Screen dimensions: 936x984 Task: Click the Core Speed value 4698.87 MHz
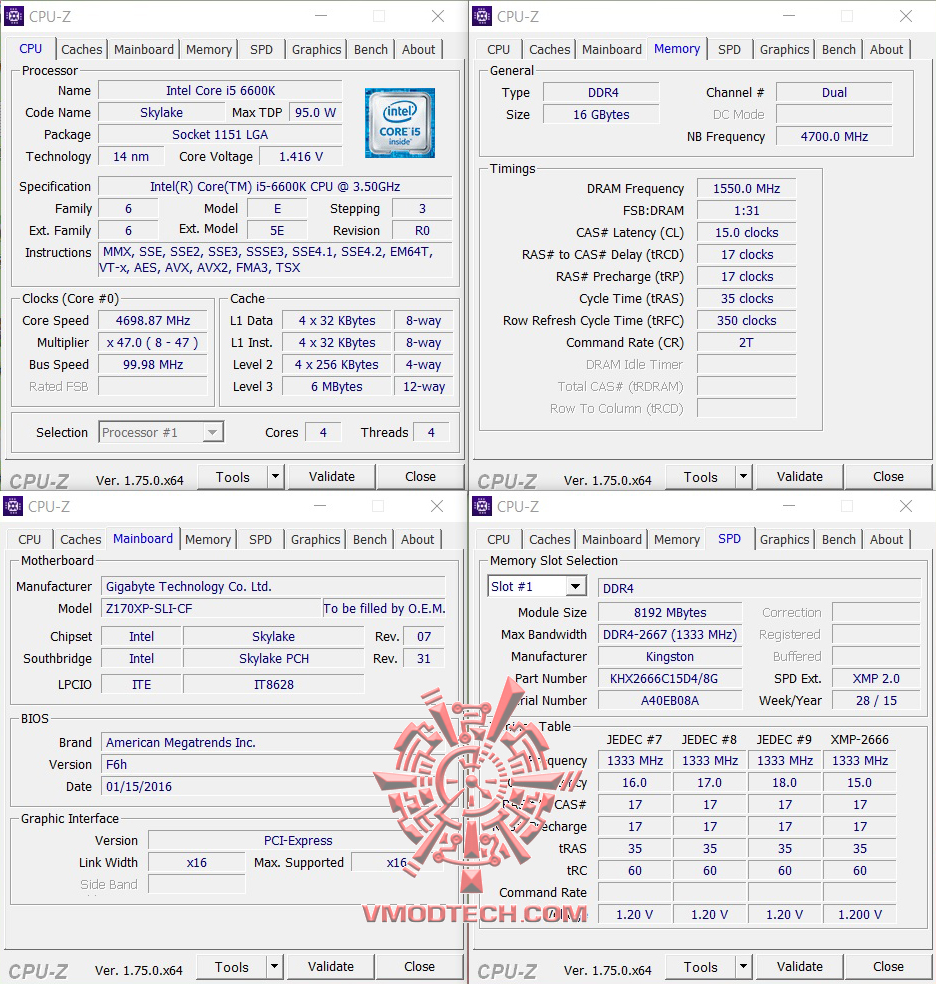(x=153, y=321)
